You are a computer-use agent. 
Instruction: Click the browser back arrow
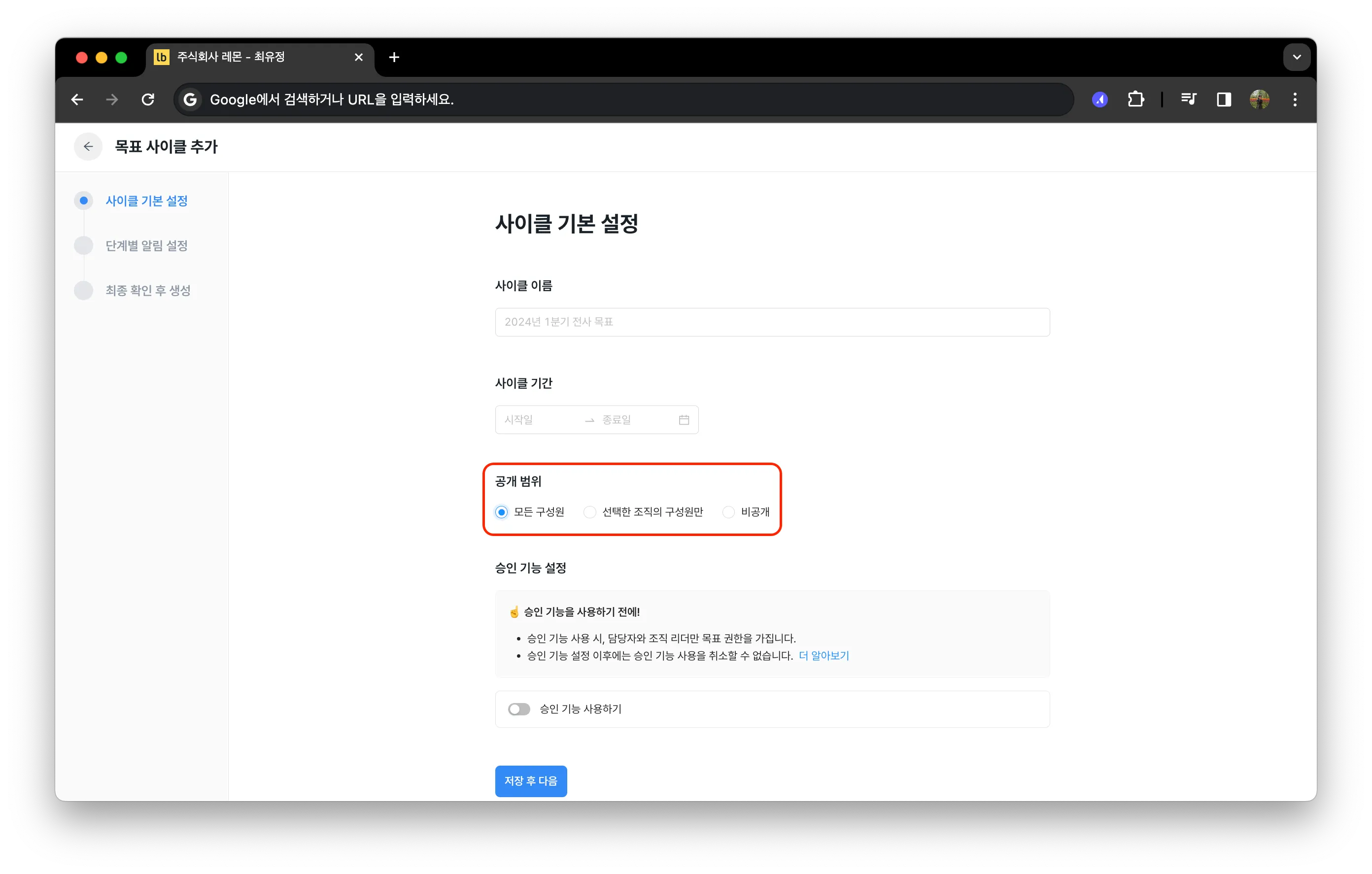coord(77,100)
